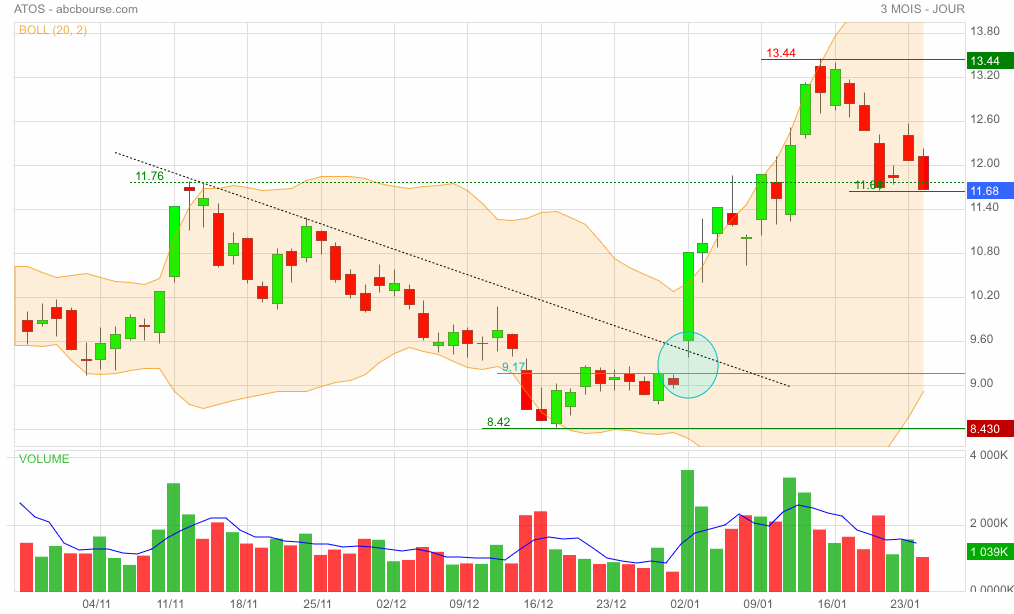Click the 13.80 price axis label
The width and height of the screenshot is (1014, 614).
pyautogui.click(x=985, y=31)
